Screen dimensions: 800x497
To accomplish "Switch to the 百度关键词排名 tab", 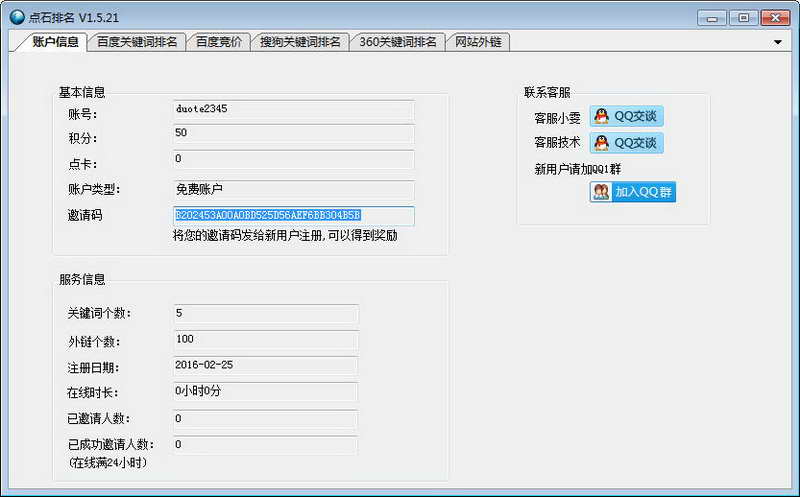I will click(x=137, y=42).
